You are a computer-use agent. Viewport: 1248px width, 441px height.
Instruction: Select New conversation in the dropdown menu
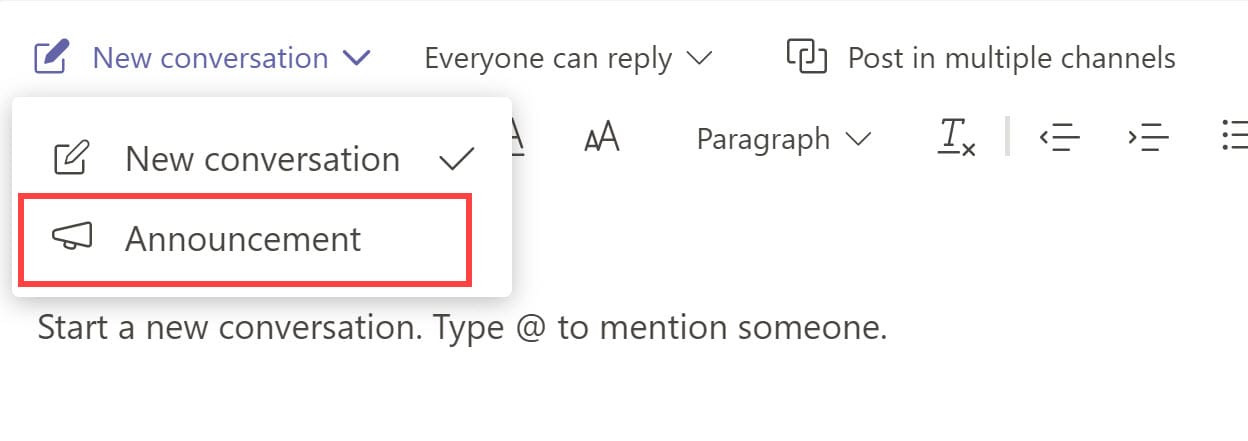262,159
